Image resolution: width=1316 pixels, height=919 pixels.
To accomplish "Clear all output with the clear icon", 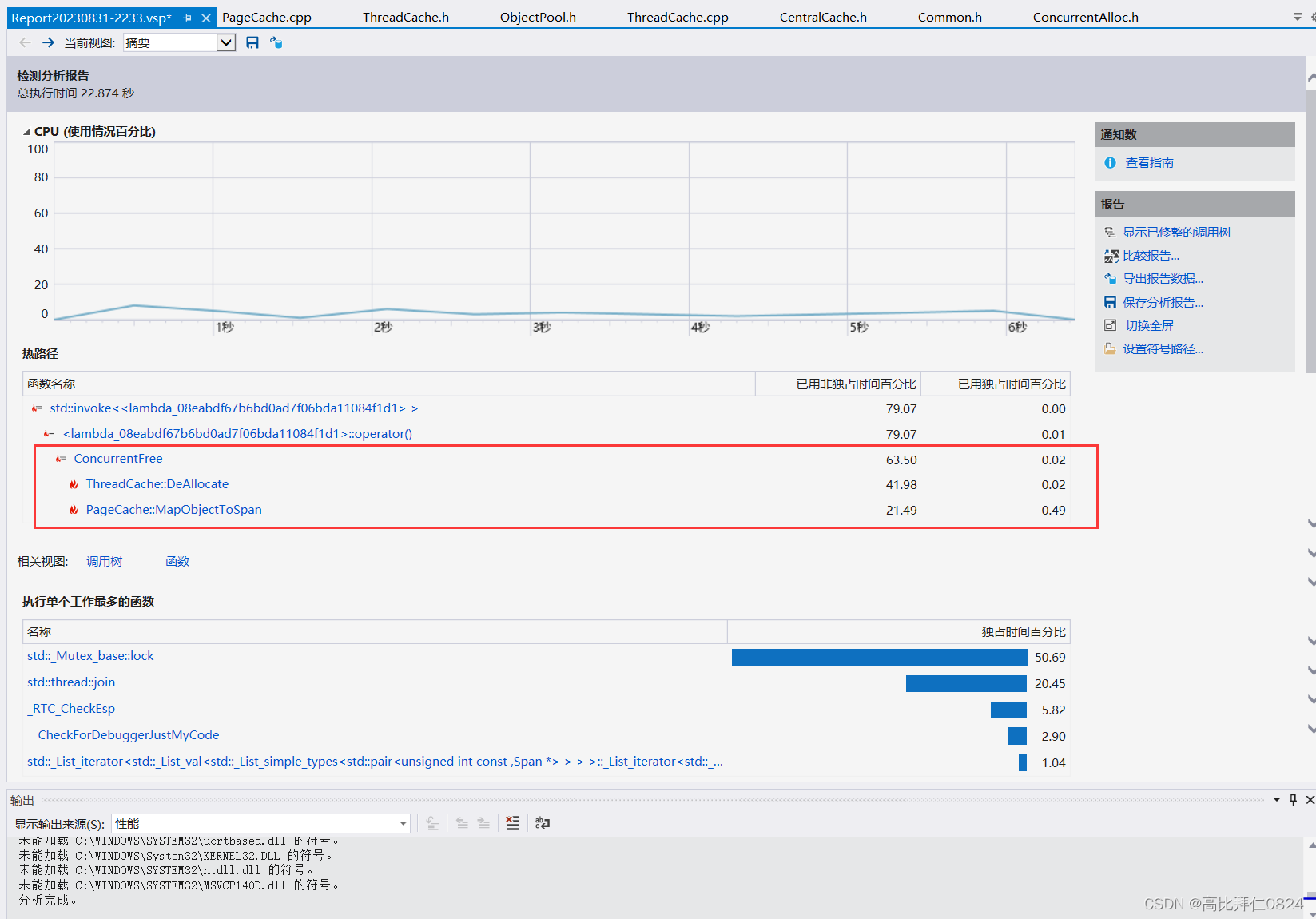I will pyautogui.click(x=513, y=824).
